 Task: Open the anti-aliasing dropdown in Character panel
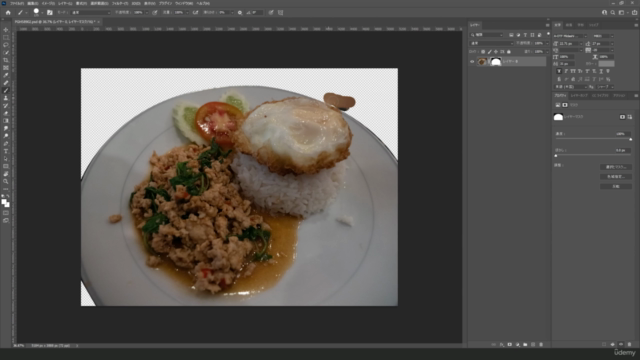(x=605, y=87)
